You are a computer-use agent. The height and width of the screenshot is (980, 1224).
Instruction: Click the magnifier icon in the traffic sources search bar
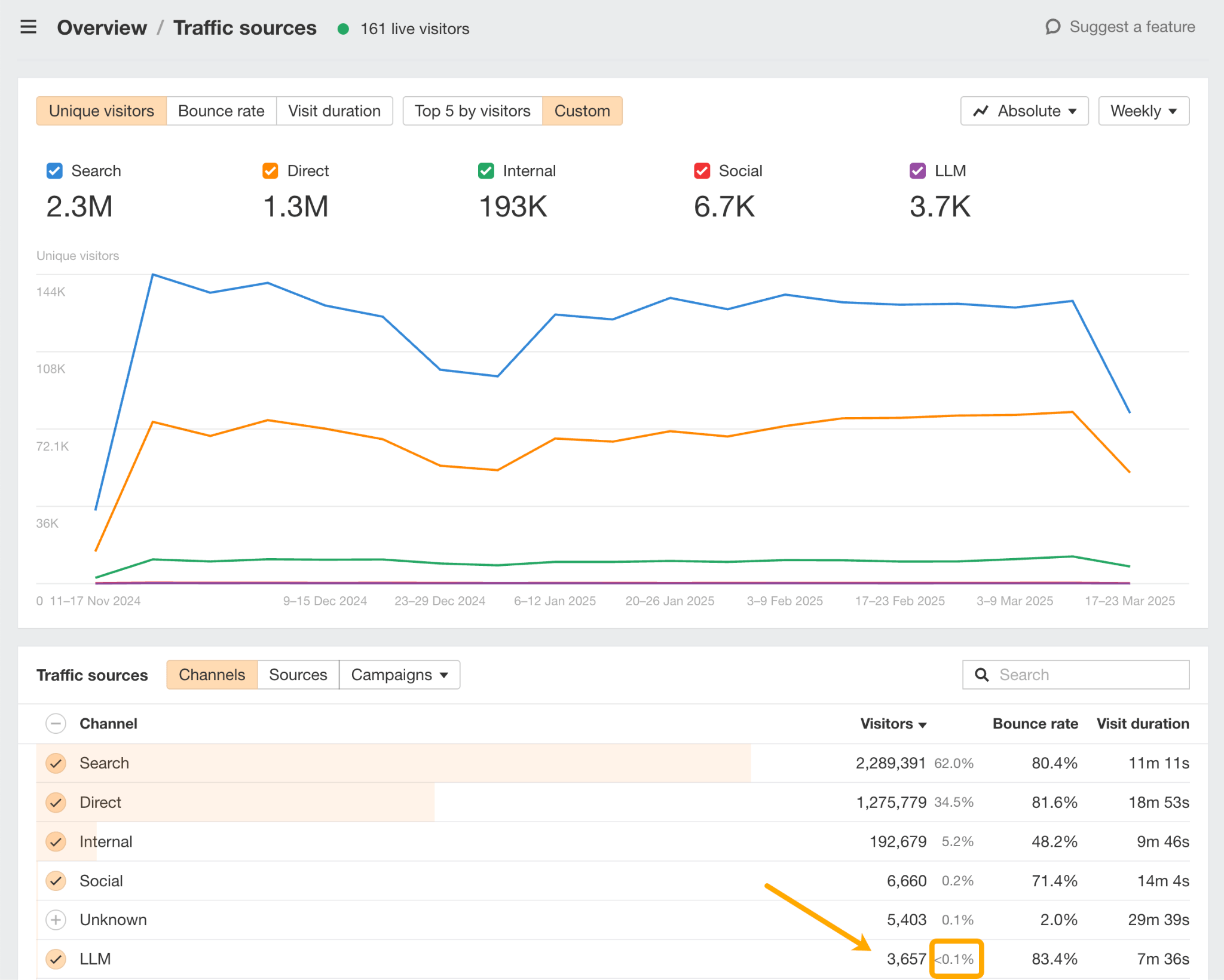click(981, 674)
